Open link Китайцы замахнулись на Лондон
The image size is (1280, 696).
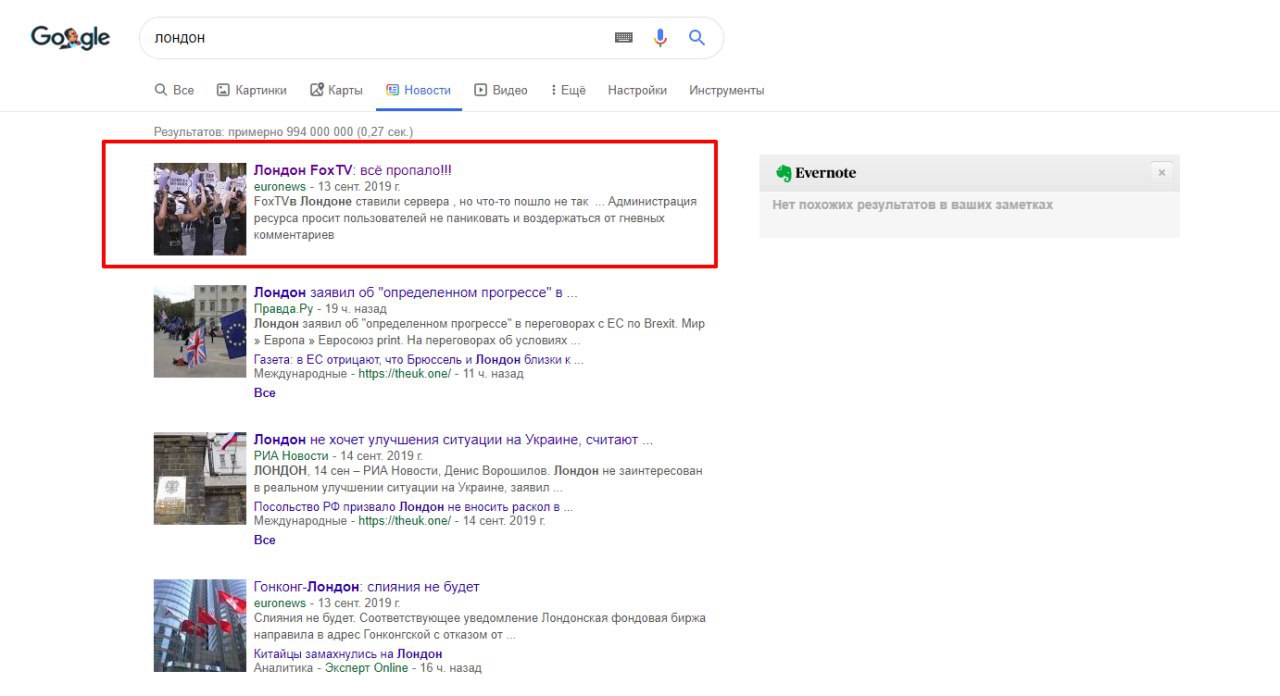(x=348, y=653)
